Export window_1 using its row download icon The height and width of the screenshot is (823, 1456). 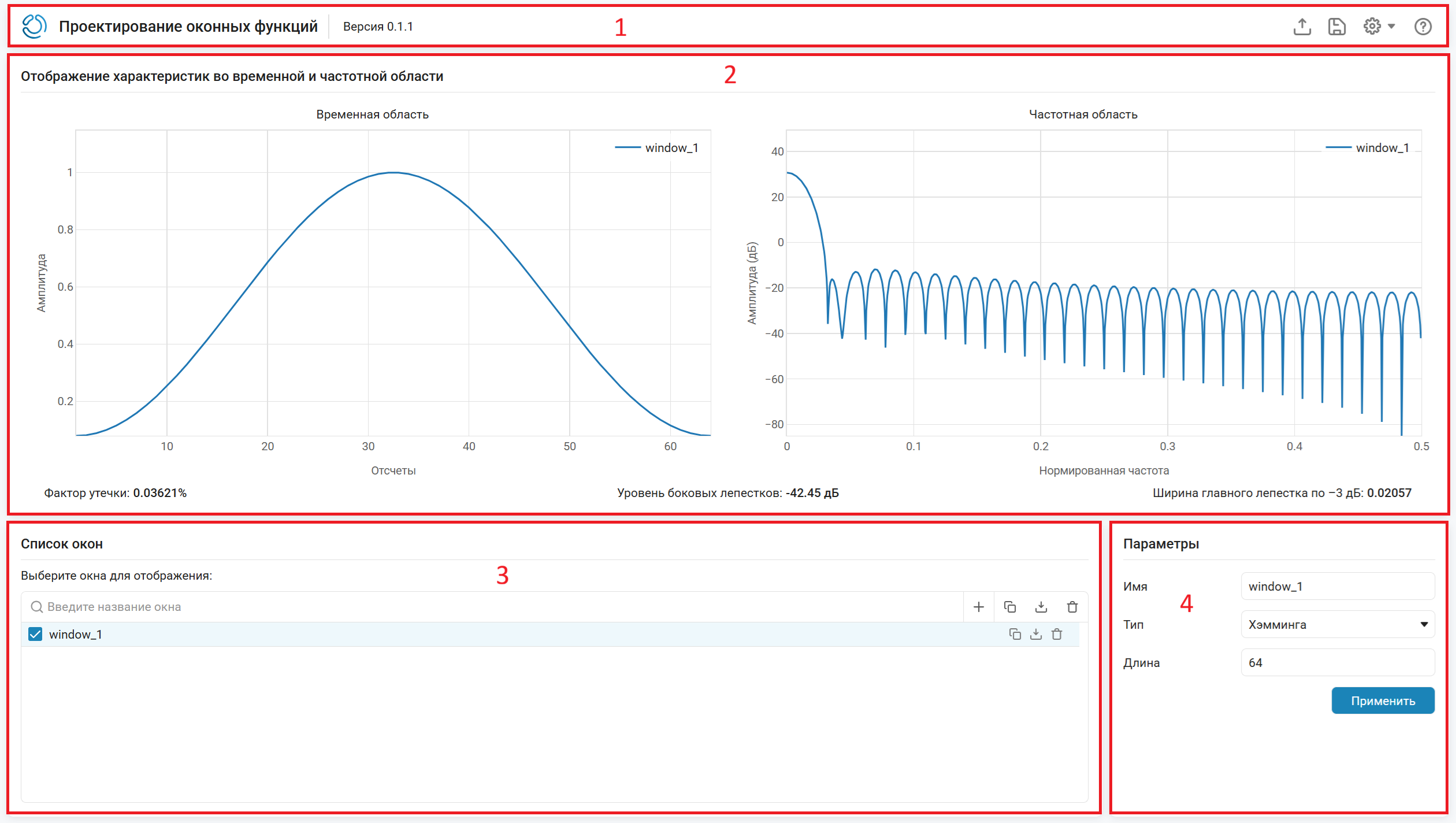[1036, 634]
